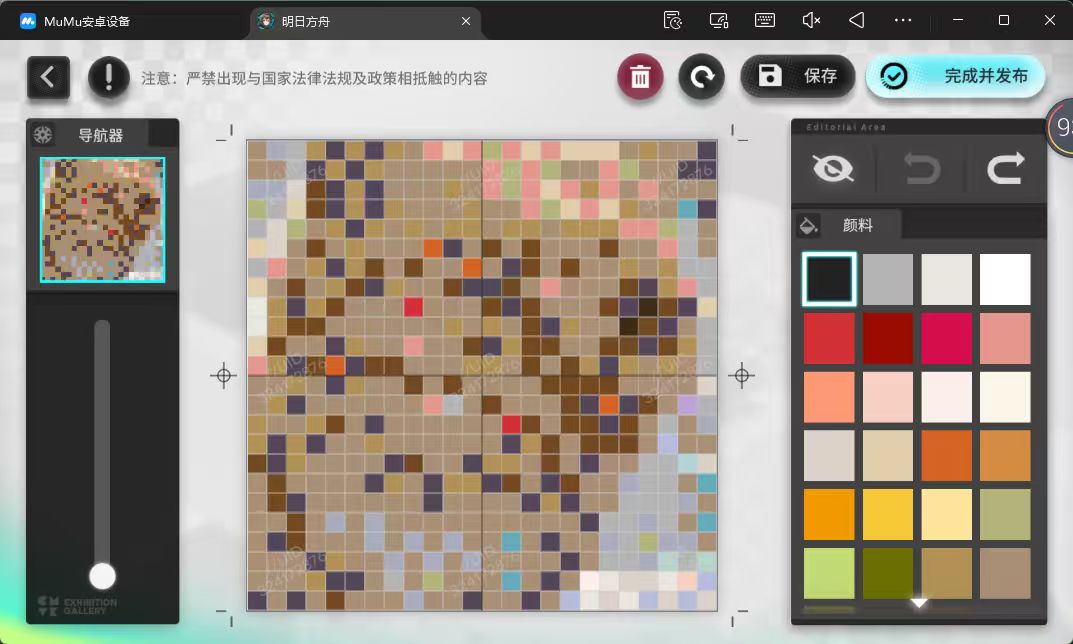
Task: Select the burnt orange swatch
Action: [x=946, y=456]
